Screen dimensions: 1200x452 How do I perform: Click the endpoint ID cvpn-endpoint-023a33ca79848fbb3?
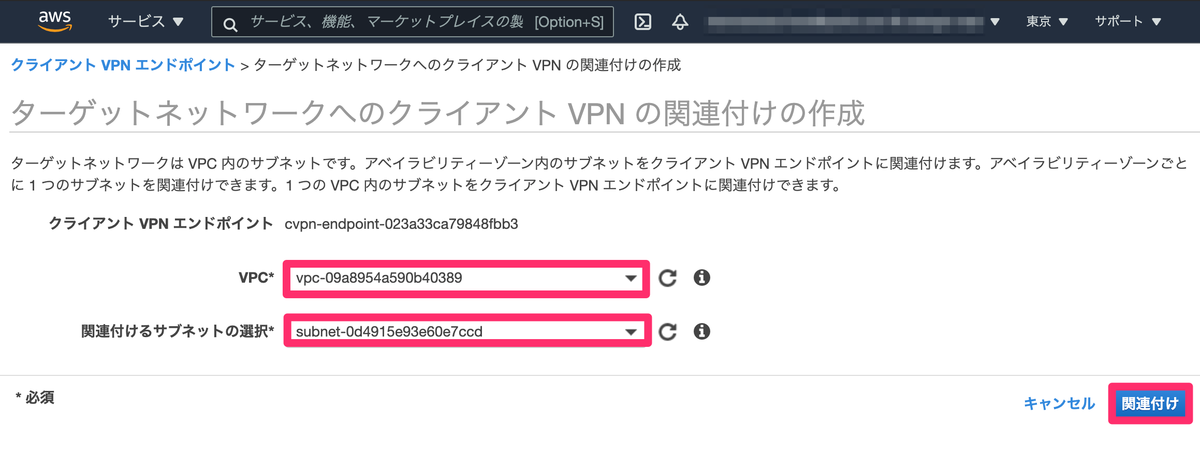coord(401,223)
